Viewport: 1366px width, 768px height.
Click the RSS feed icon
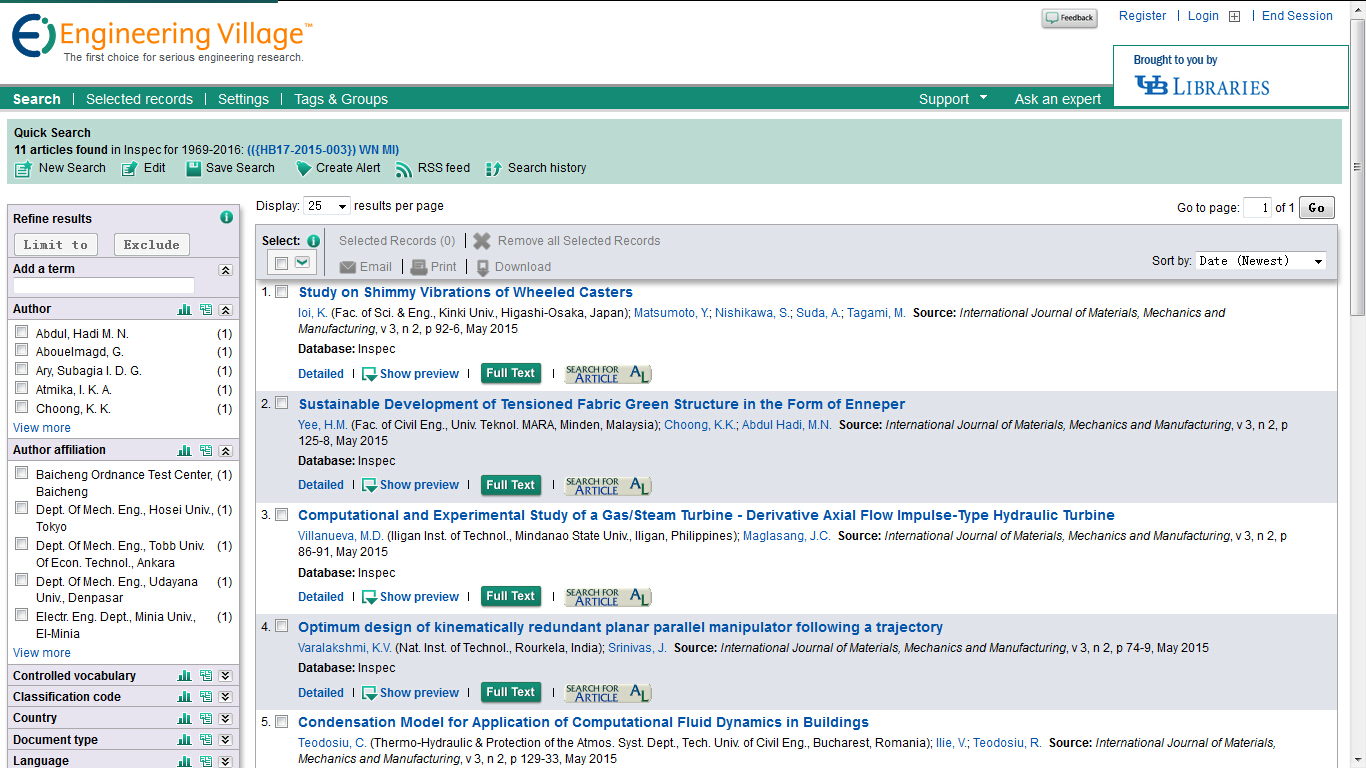click(403, 169)
